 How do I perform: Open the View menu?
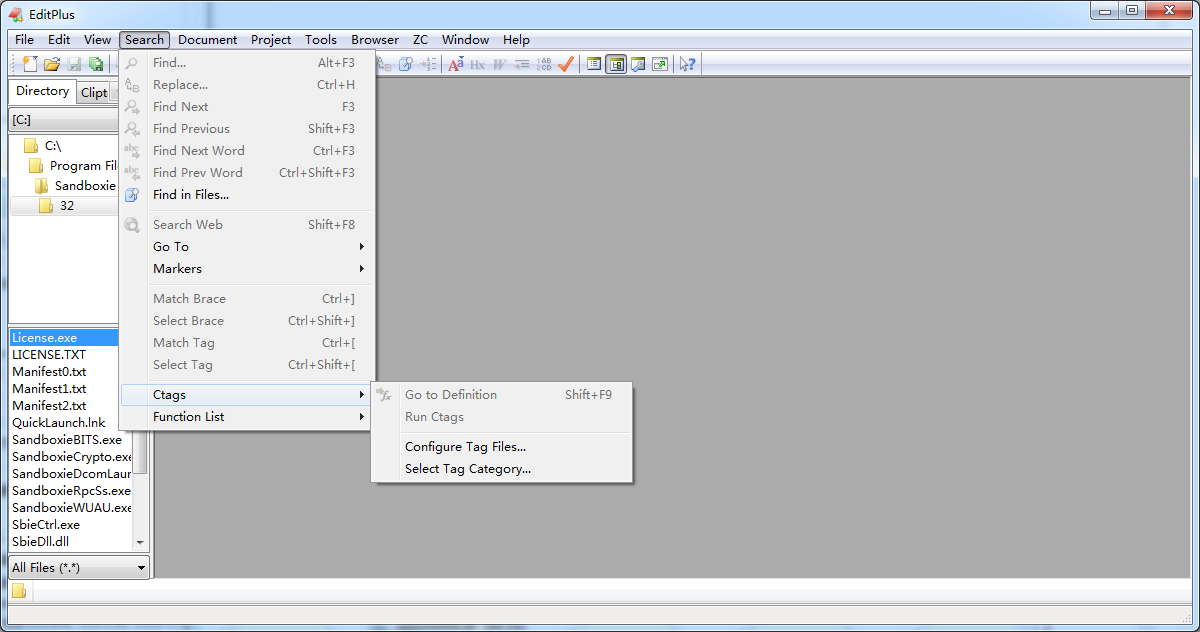click(x=97, y=40)
